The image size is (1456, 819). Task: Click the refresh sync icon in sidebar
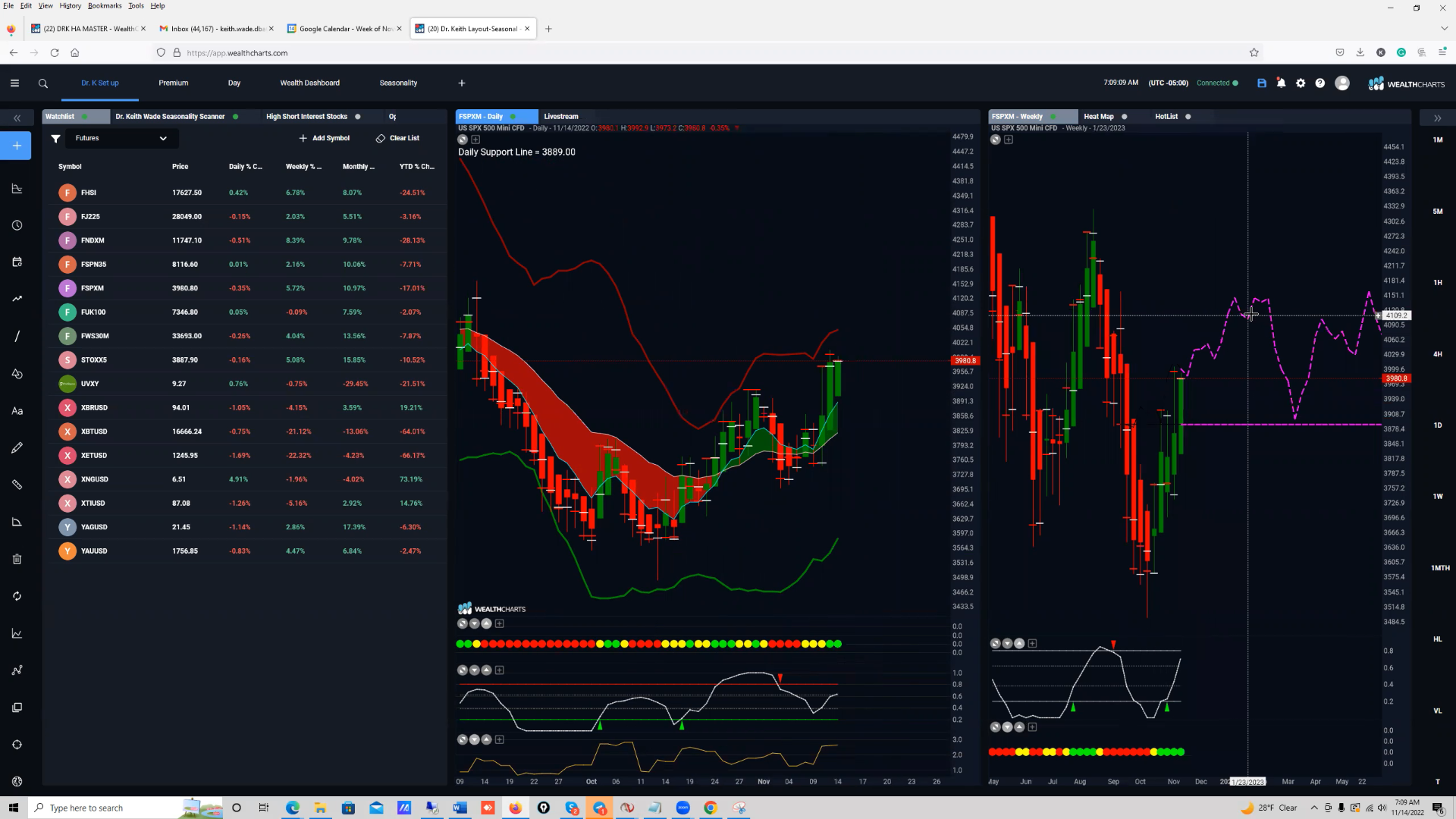[17, 596]
